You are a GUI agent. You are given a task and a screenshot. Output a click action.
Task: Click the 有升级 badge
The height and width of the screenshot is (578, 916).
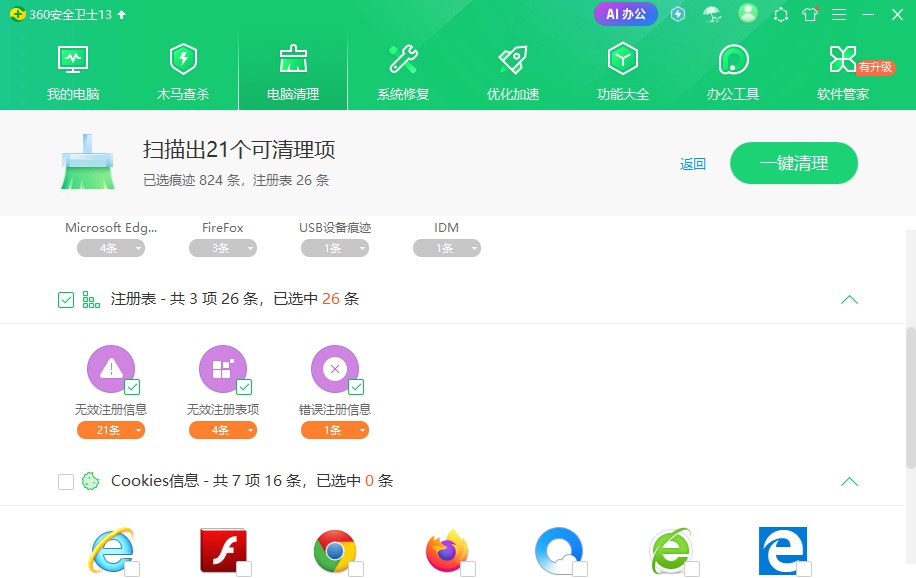(x=875, y=67)
